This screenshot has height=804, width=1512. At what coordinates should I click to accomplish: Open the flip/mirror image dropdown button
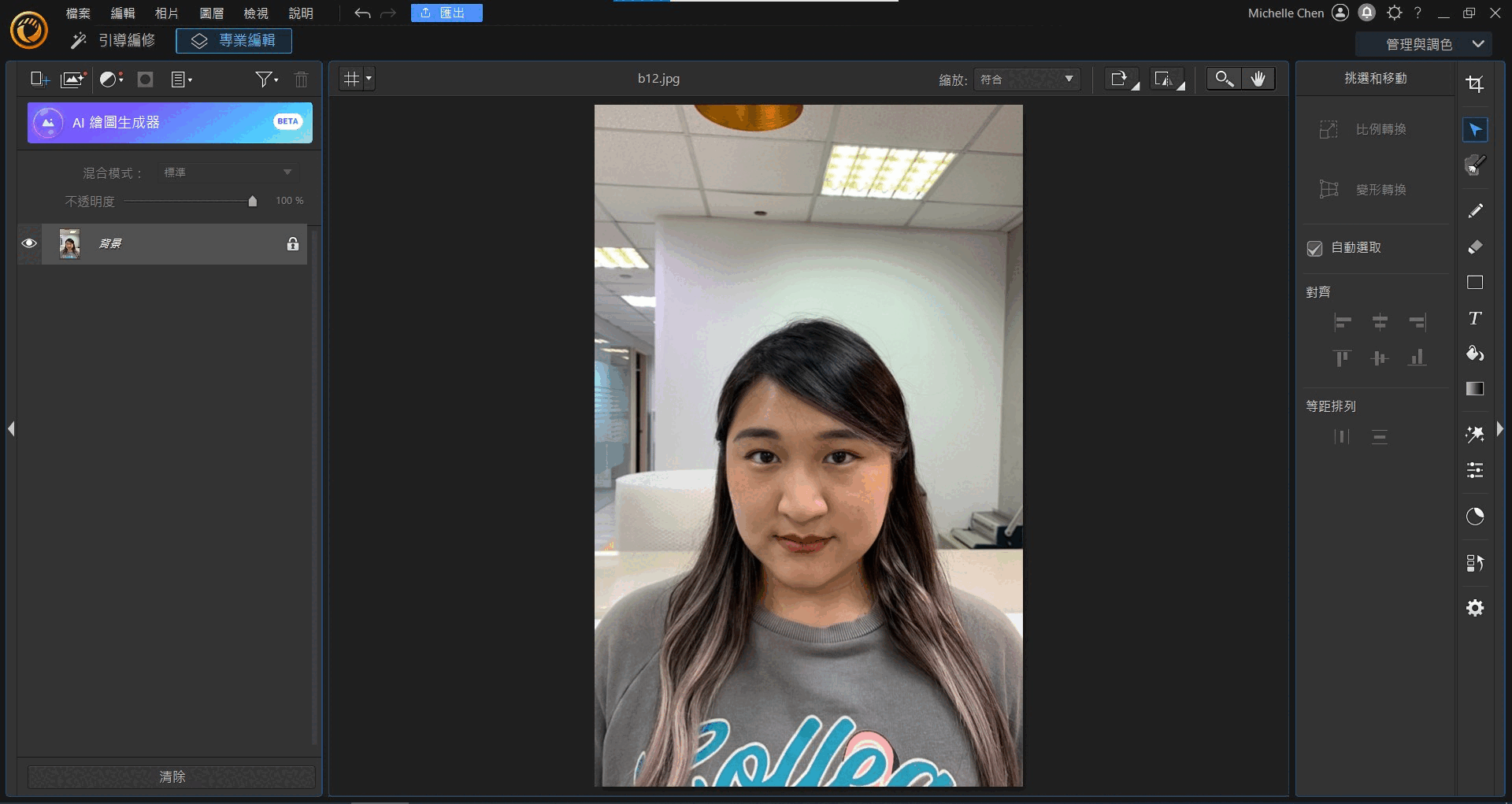[1168, 79]
